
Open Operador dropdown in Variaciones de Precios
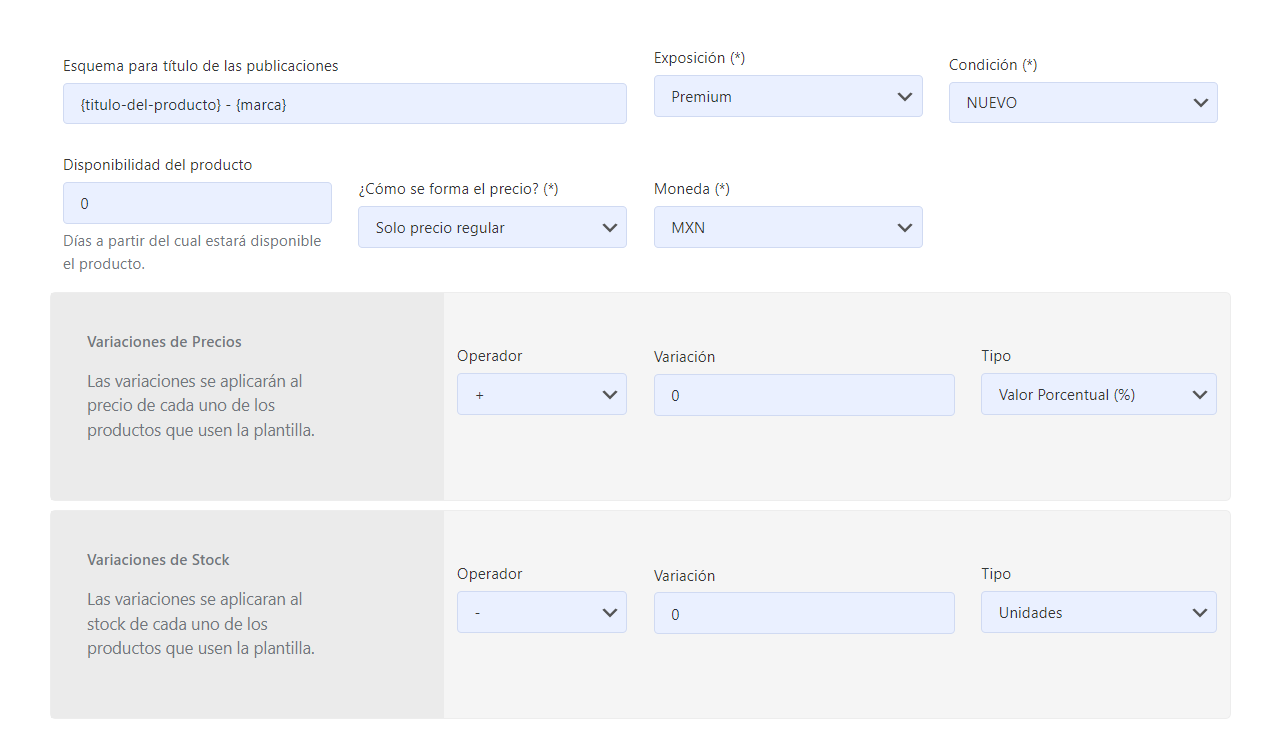coord(541,395)
